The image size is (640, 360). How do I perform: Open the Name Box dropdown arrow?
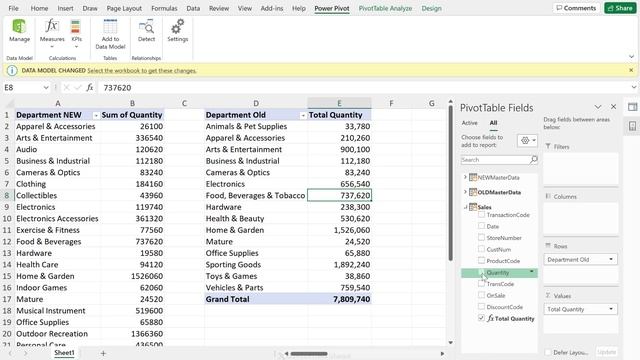click(46, 87)
